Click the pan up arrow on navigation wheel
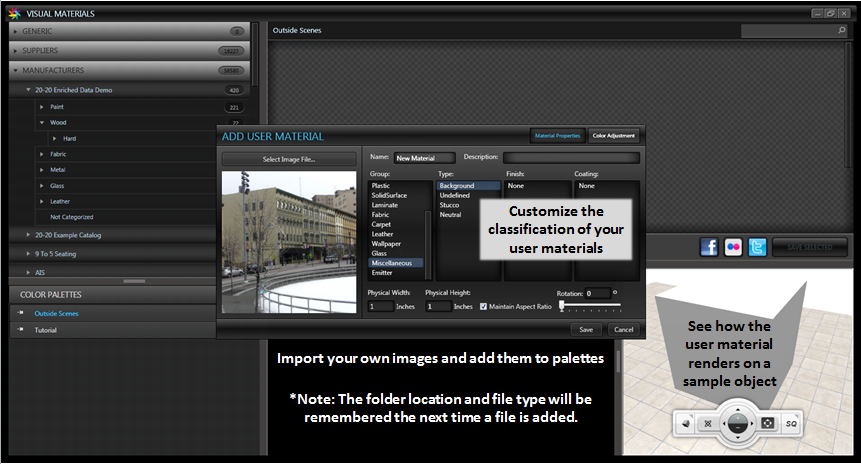Screen dimensions: 861x464 (x=737, y=410)
